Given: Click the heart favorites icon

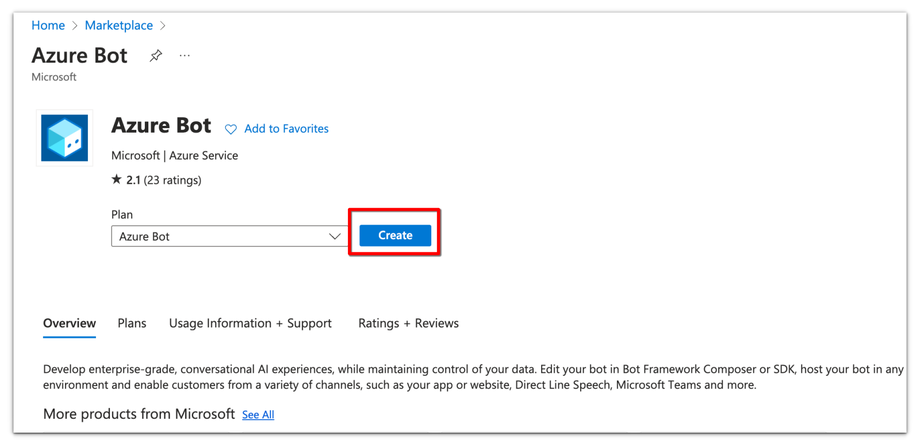Looking at the screenshot, I should click(231, 129).
